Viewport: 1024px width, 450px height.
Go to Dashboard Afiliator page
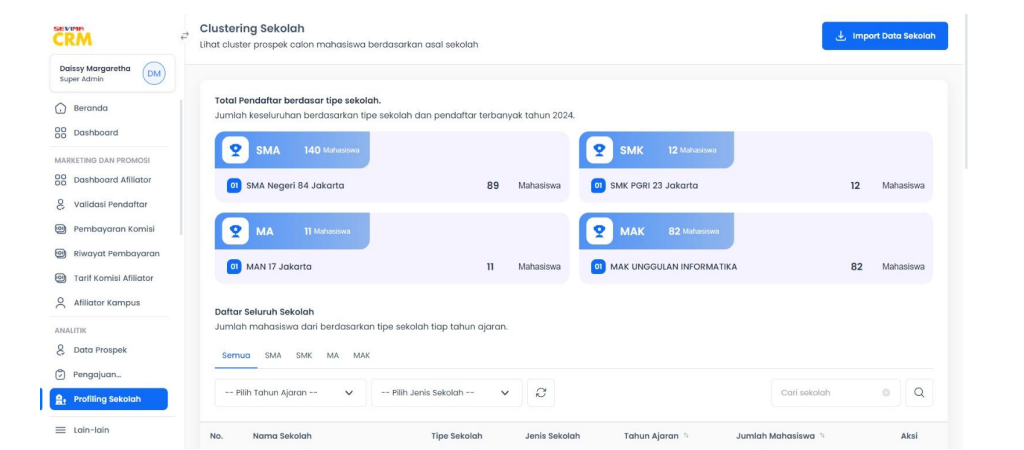(x=112, y=180)
